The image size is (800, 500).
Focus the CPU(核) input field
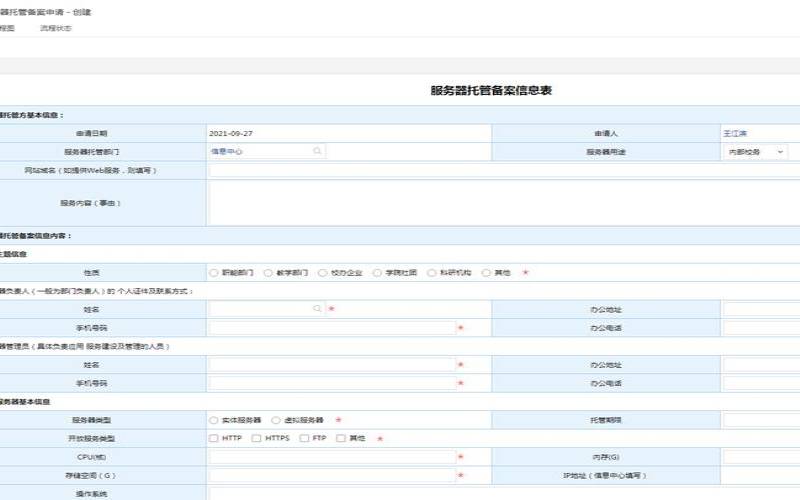point(332,457)
